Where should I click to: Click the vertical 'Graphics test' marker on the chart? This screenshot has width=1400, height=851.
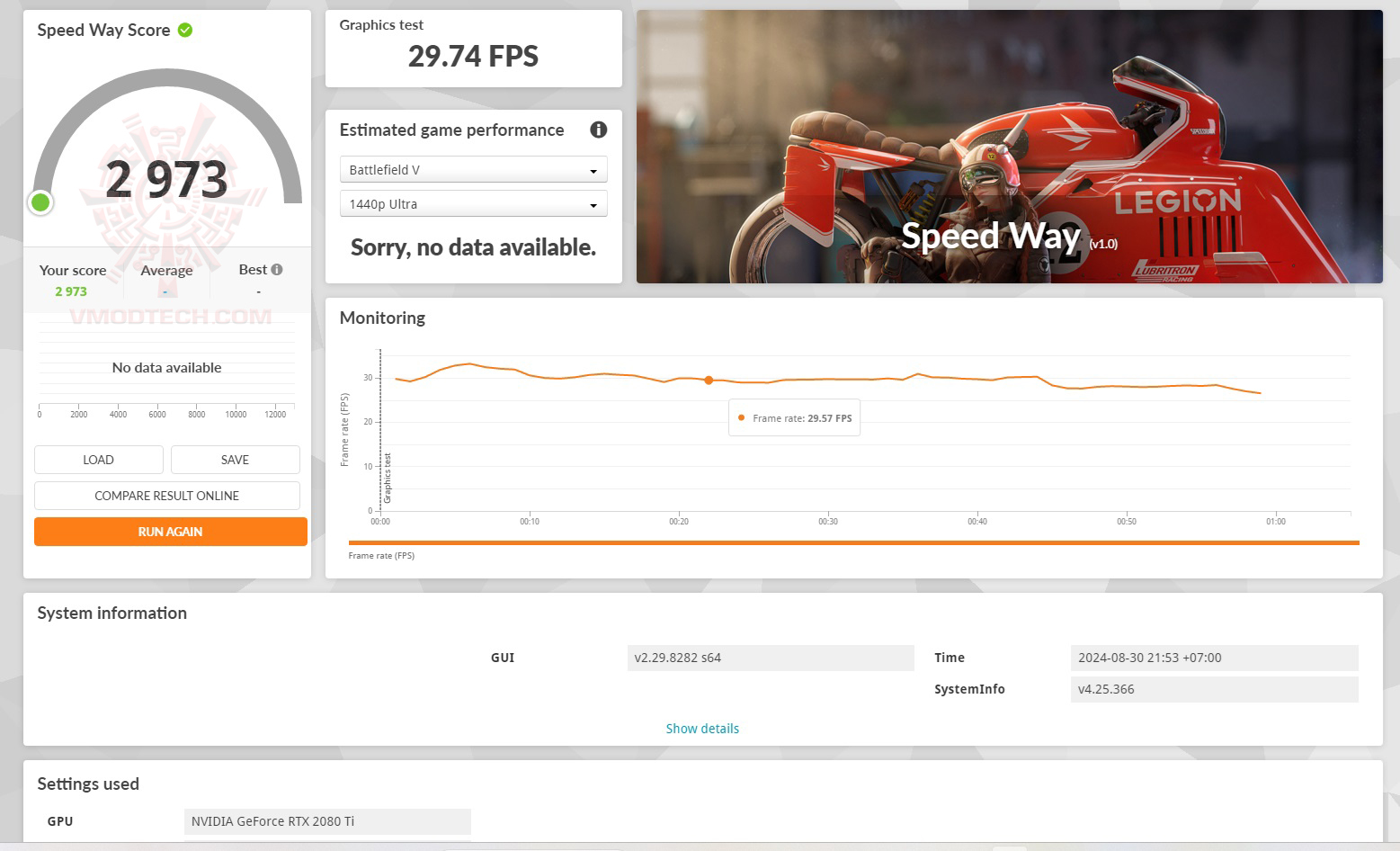(x=388, y=478)
